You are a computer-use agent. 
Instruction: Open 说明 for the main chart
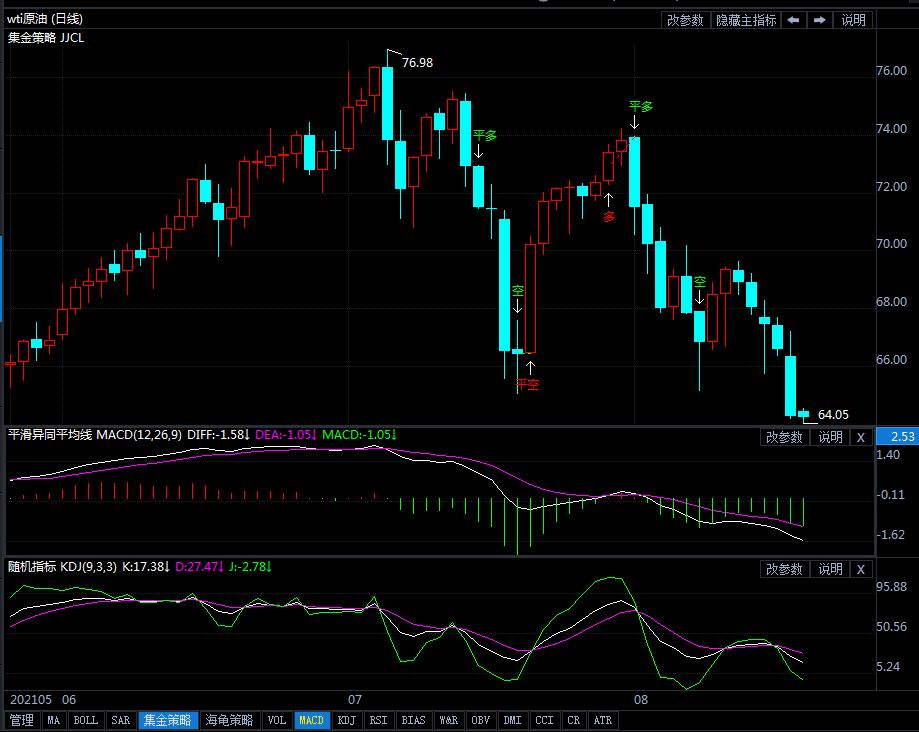pyautogui.click(x=853, y=20)
